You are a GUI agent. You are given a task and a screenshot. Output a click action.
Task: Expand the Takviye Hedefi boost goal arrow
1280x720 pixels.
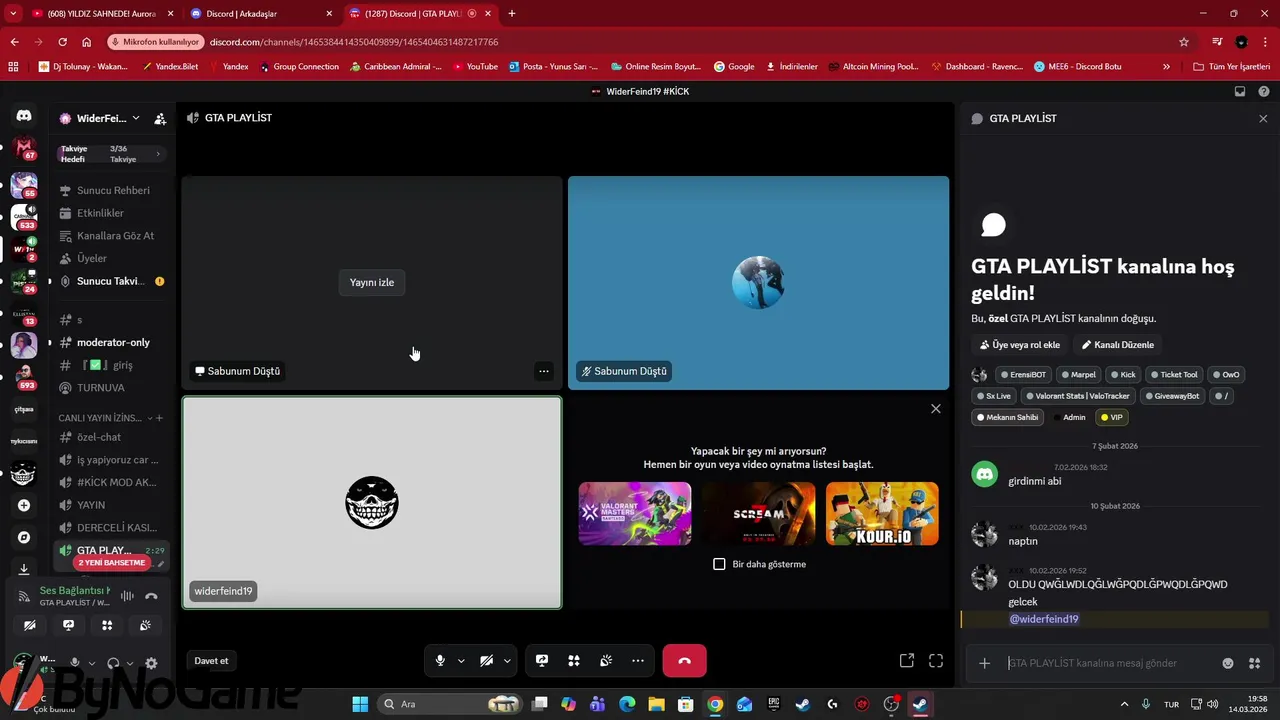(x=158, y=154)
